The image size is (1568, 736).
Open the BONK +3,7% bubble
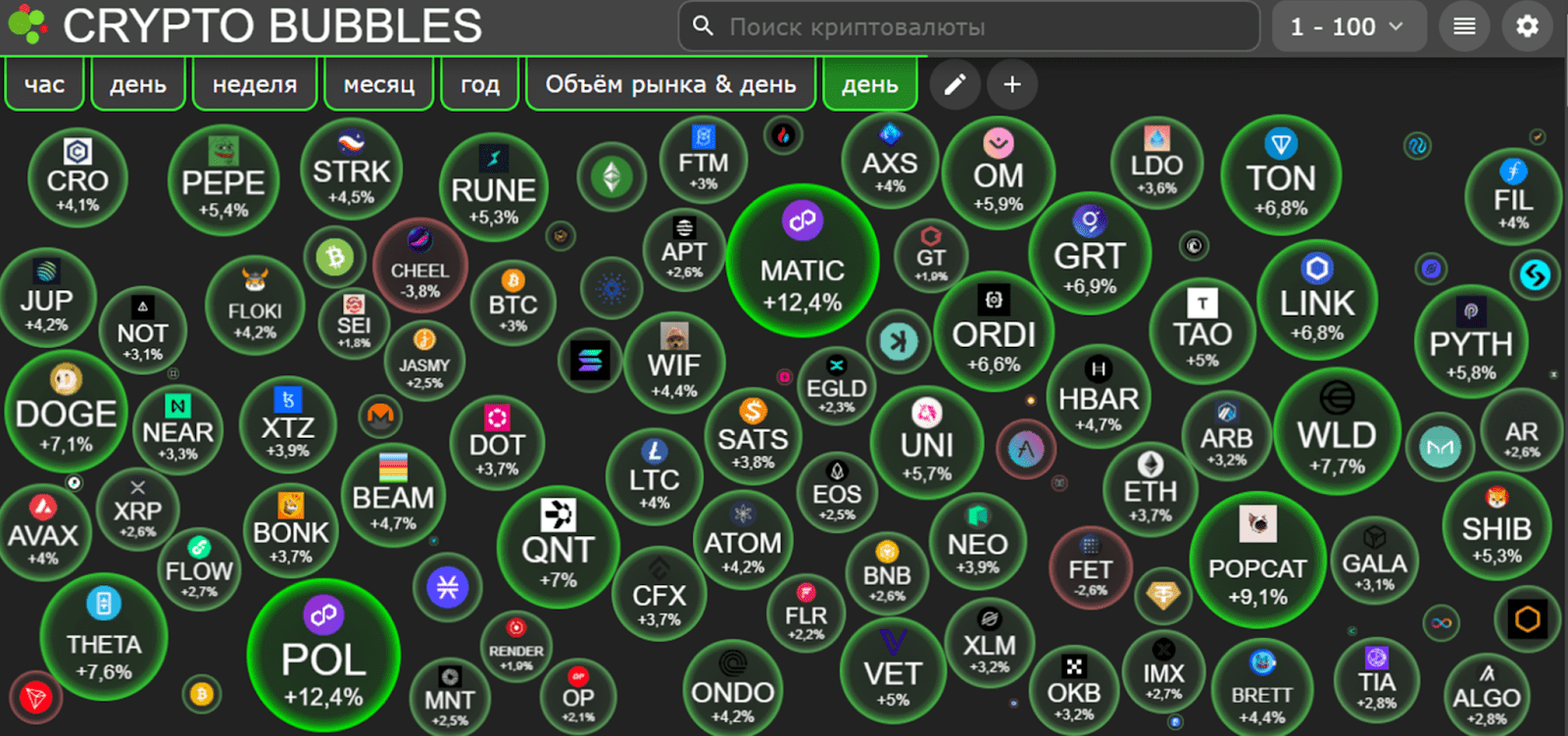[291, 530]
